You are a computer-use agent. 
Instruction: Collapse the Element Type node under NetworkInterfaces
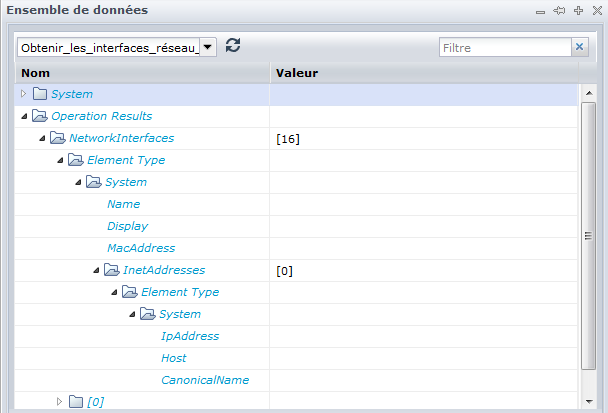point(60,160)
